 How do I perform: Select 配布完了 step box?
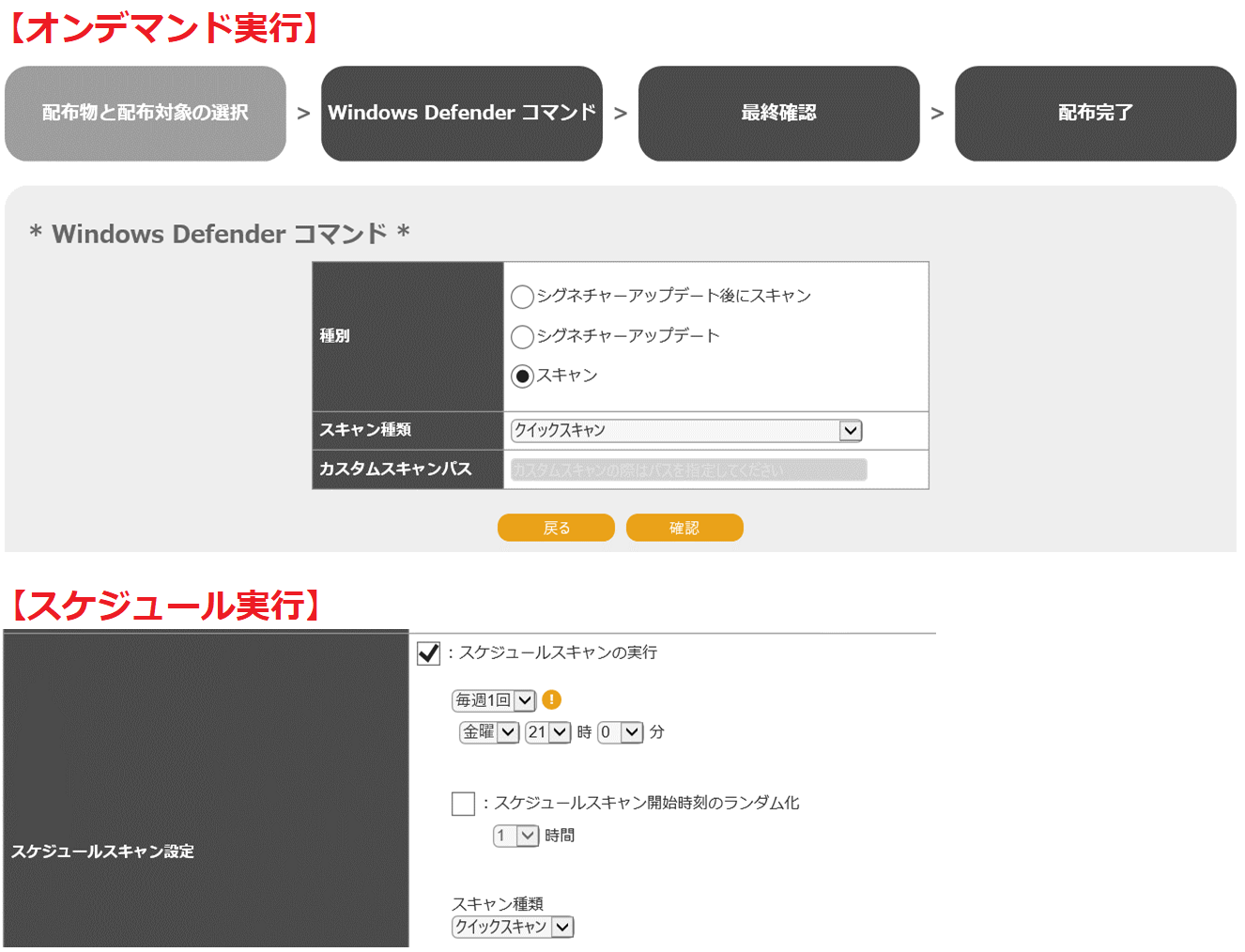[1096, 114]
